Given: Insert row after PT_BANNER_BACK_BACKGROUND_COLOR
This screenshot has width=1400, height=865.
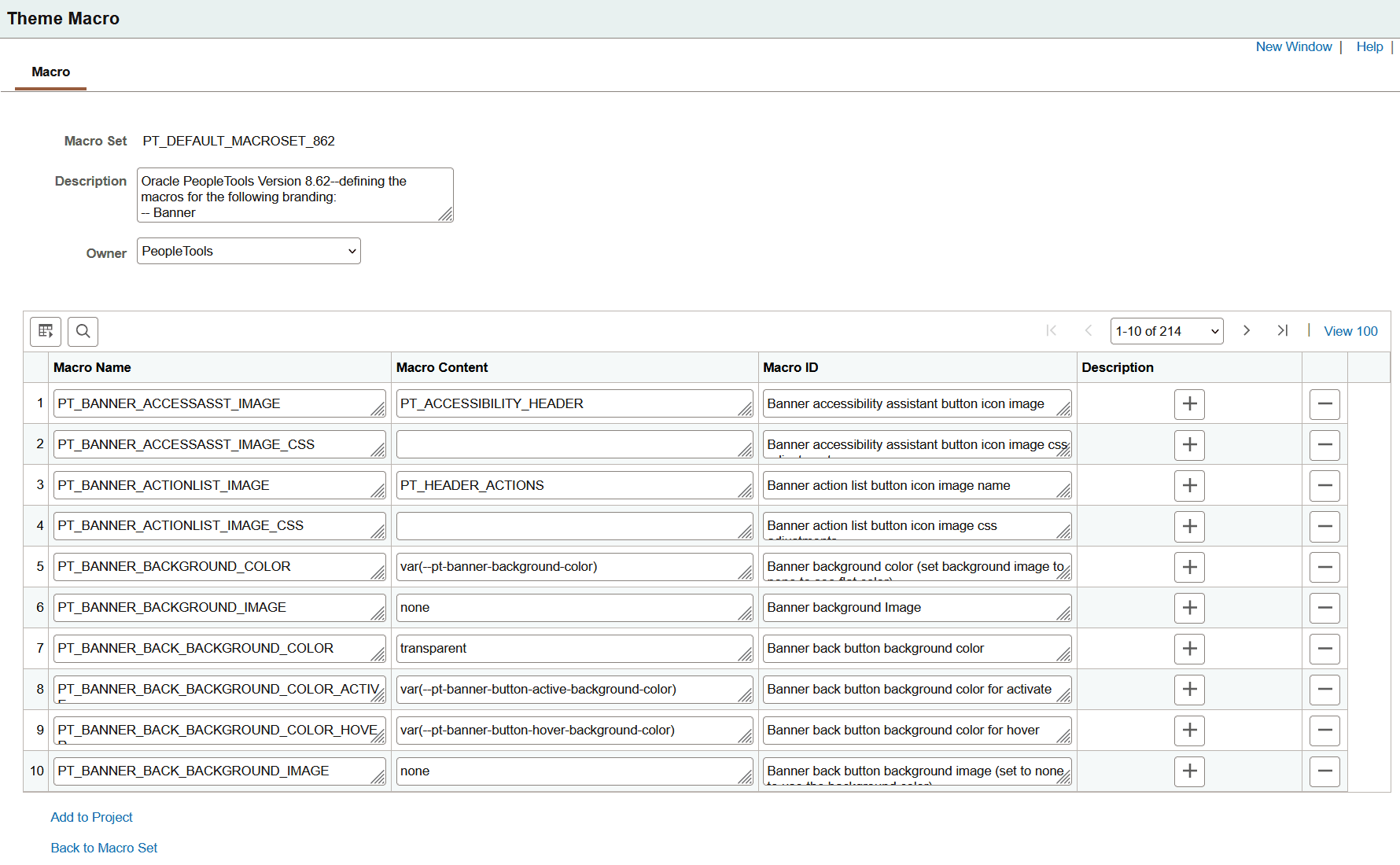Looking at the screenshot, I should 1189,649.
